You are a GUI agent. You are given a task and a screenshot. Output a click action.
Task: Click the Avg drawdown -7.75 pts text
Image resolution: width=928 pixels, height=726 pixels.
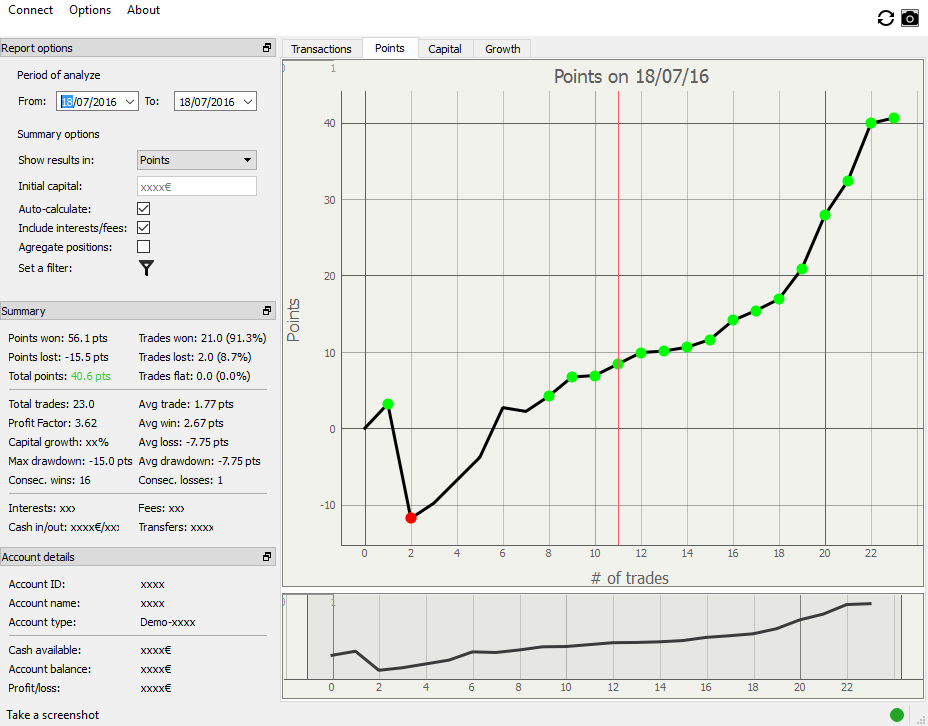tap(199, 461)
